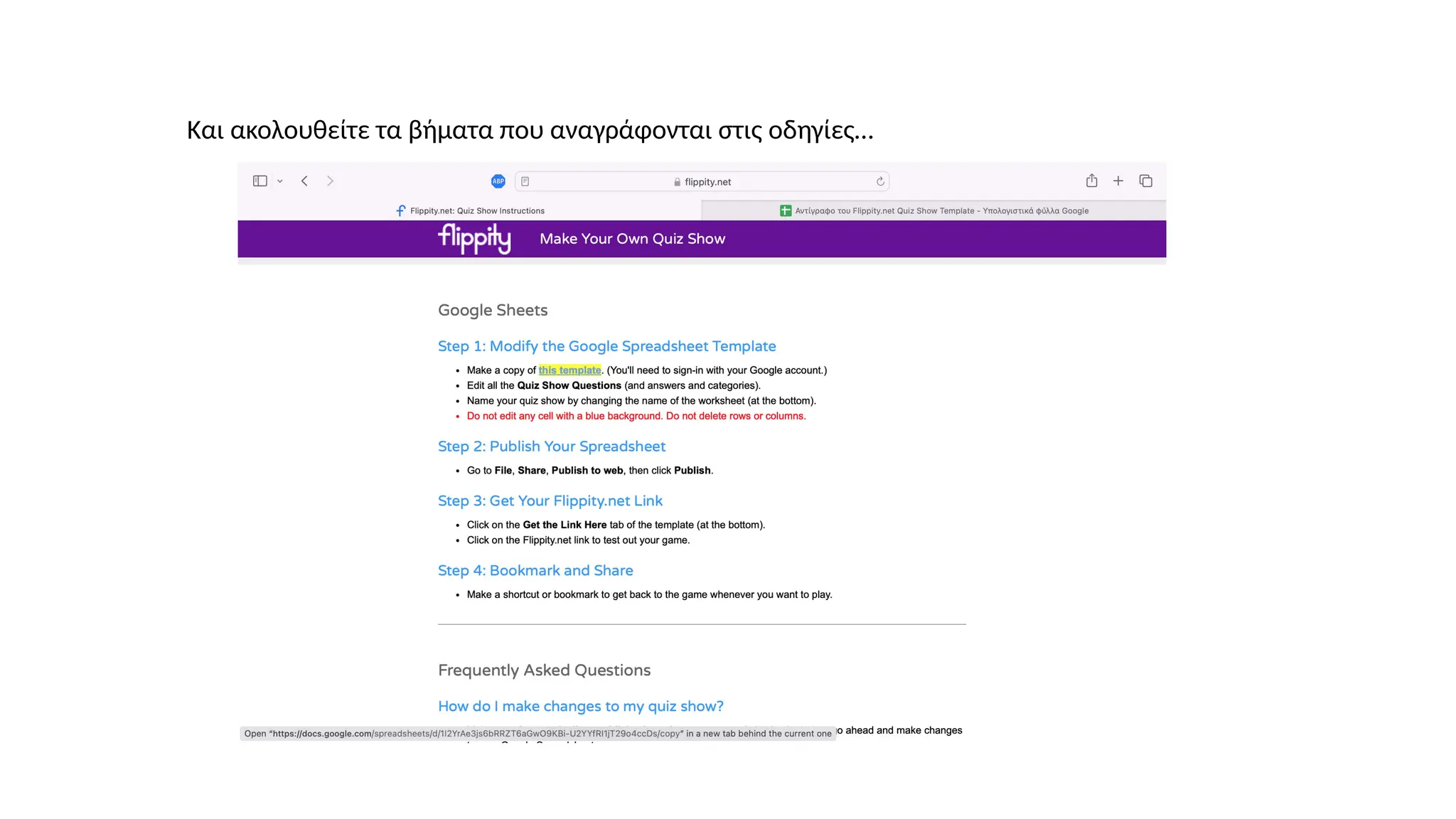
Task: Toggle the Safari sidebar icon
Action: click(259, 181)
